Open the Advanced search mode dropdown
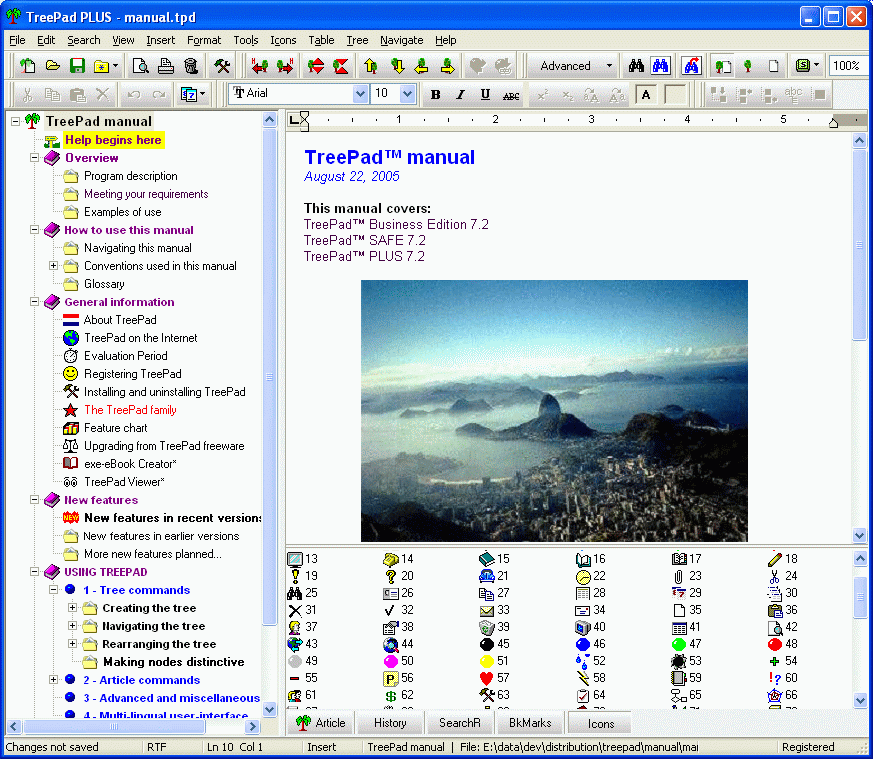 tap(609, 66)
